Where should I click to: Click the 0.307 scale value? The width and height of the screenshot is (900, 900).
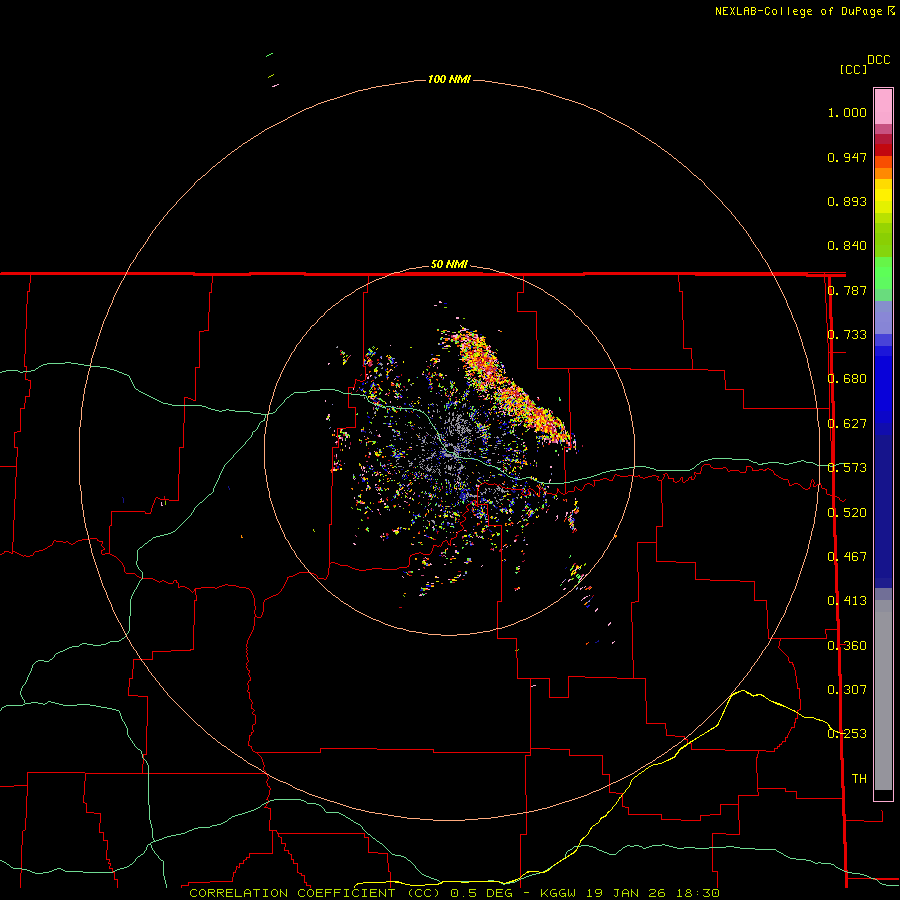[x=847, y=690]
